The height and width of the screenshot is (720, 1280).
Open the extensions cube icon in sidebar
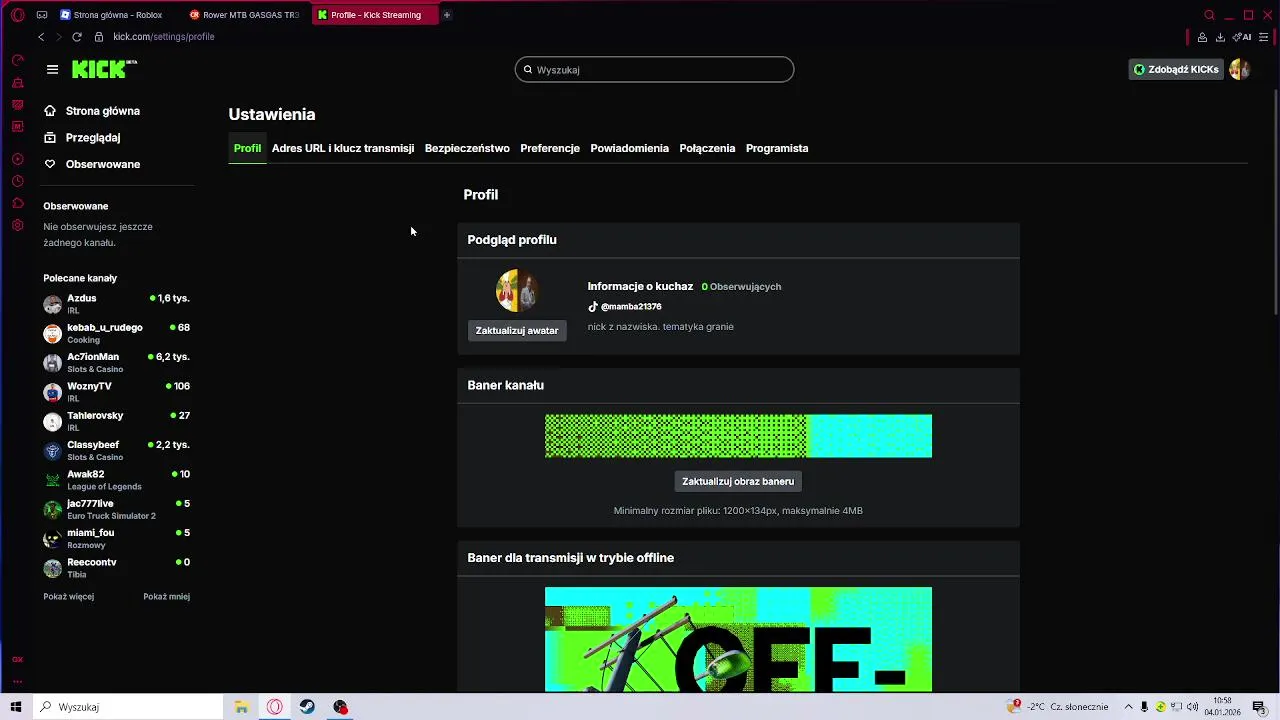(17, 203)
